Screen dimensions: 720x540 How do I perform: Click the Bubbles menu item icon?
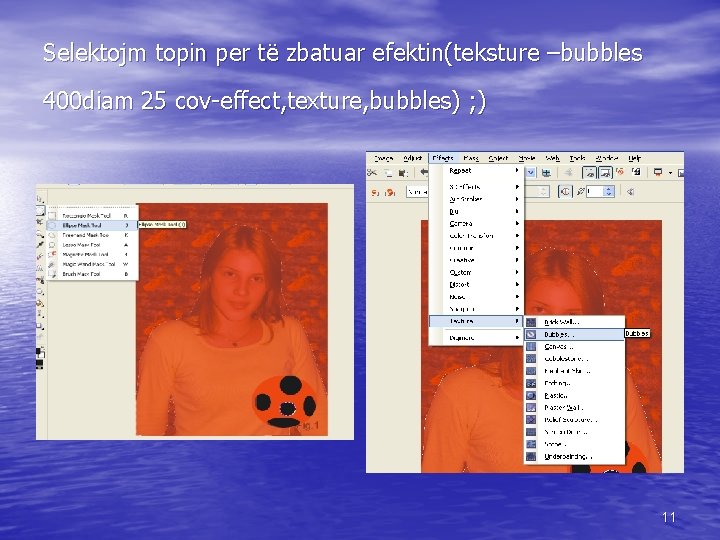(x=531, y=334)
